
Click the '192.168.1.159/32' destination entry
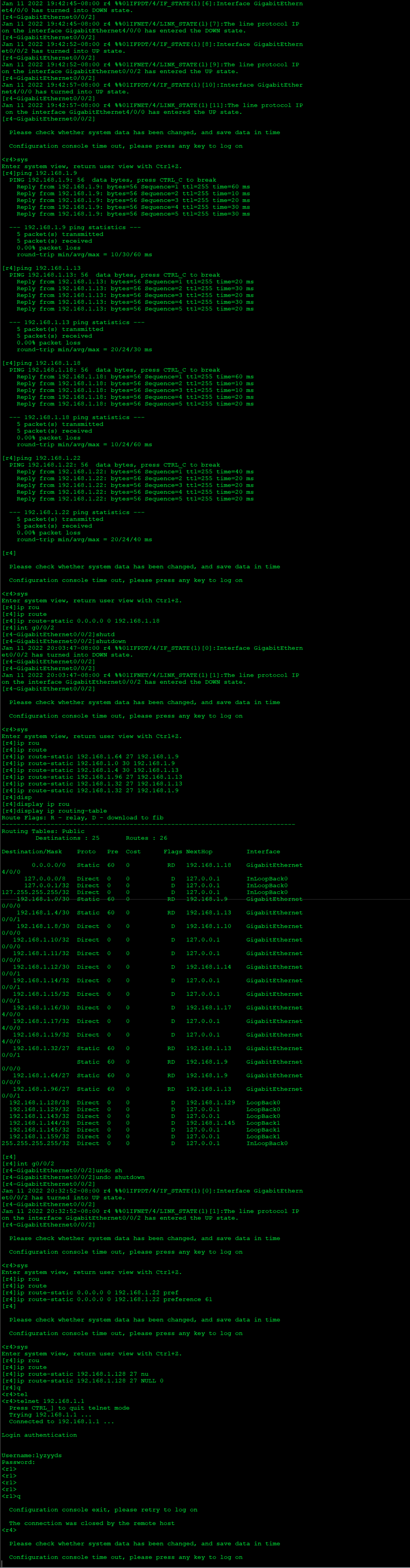coord(39,1136)
